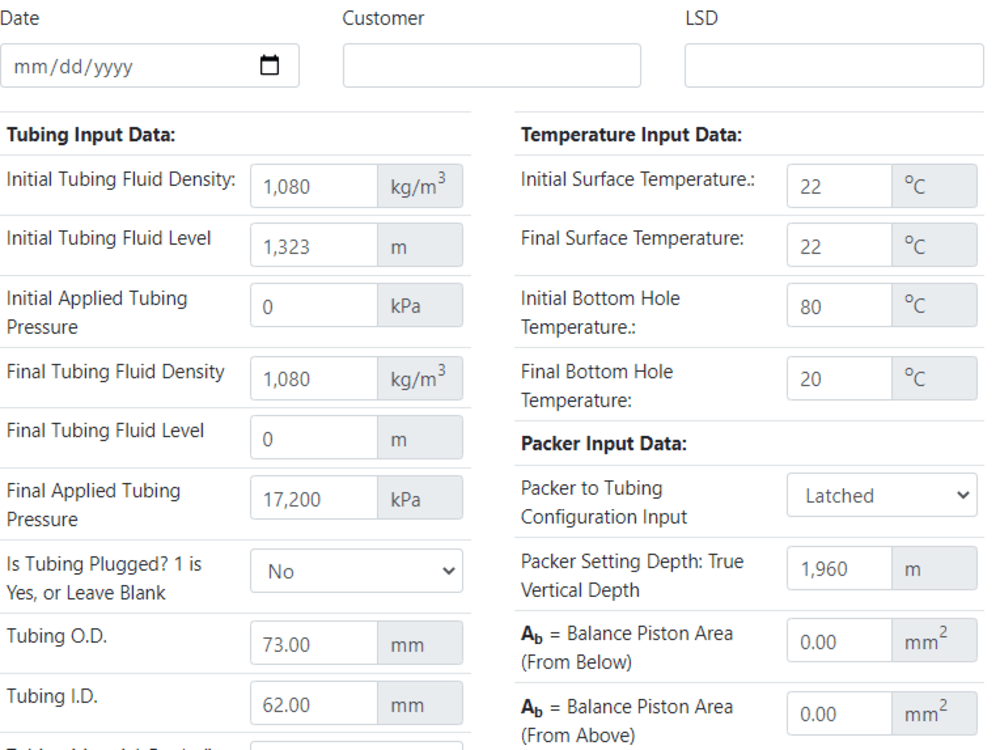Expand the Latched dropdown chevron

coord(965,495)
